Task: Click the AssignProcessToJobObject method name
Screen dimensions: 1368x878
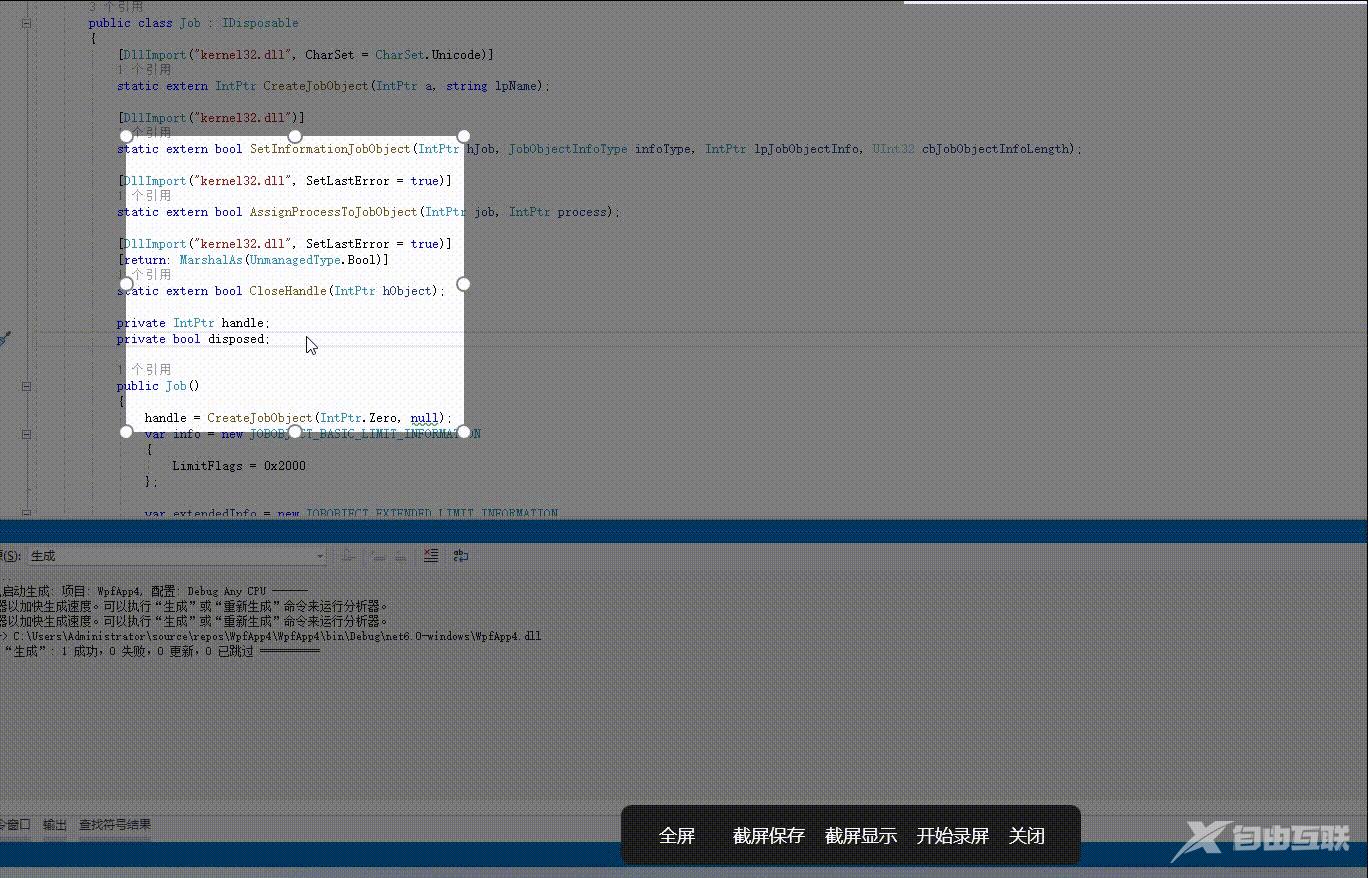Action: [x=333, y=212]
